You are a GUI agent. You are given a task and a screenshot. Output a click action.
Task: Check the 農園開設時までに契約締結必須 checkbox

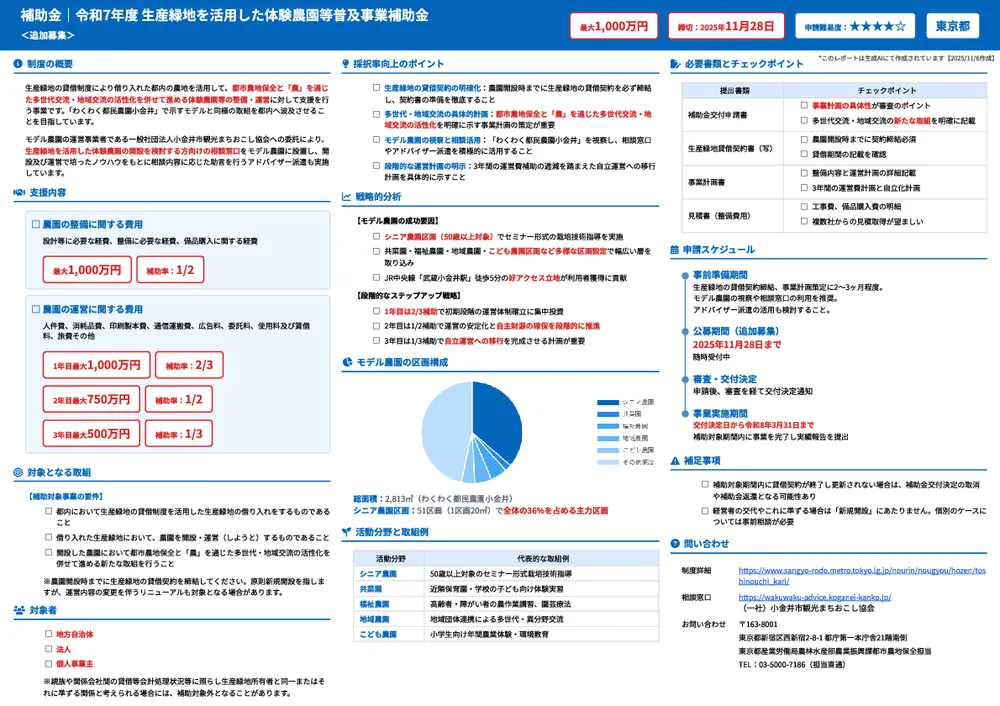tap(804, 138)
